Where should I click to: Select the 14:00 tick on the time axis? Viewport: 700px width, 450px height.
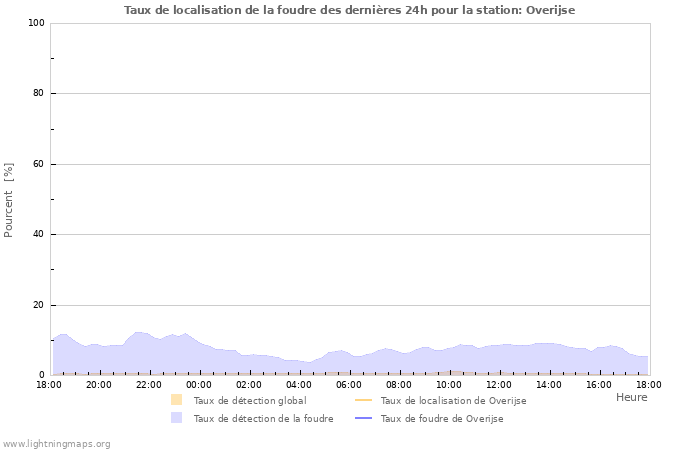549,384
